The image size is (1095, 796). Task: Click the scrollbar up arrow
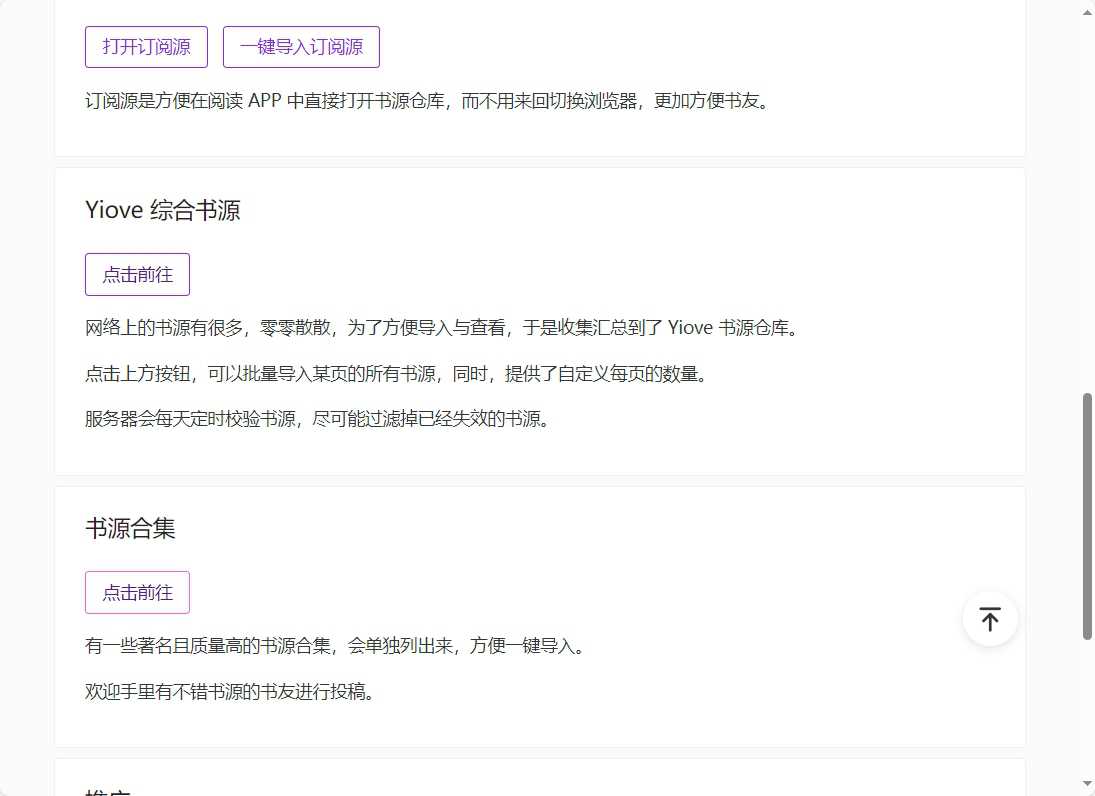coord(1087,10)
